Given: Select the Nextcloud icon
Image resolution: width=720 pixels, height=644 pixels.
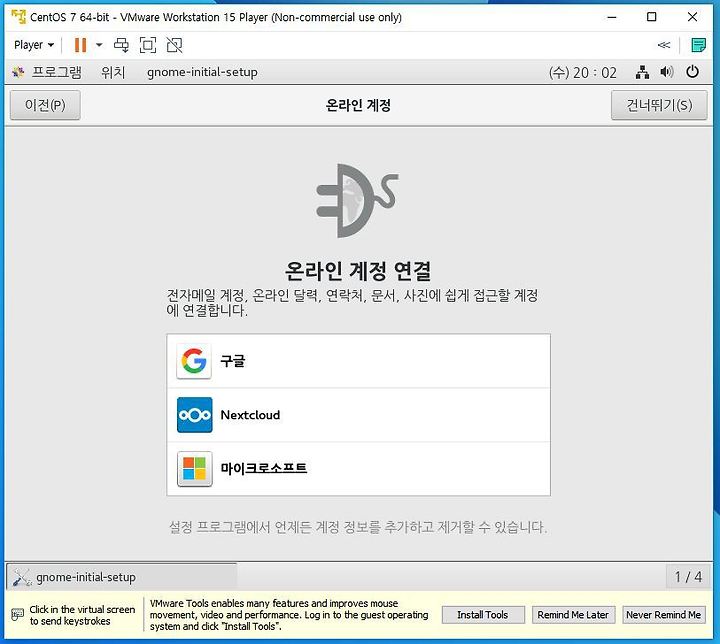Looking at the screenshot, I should coord(194,415).
